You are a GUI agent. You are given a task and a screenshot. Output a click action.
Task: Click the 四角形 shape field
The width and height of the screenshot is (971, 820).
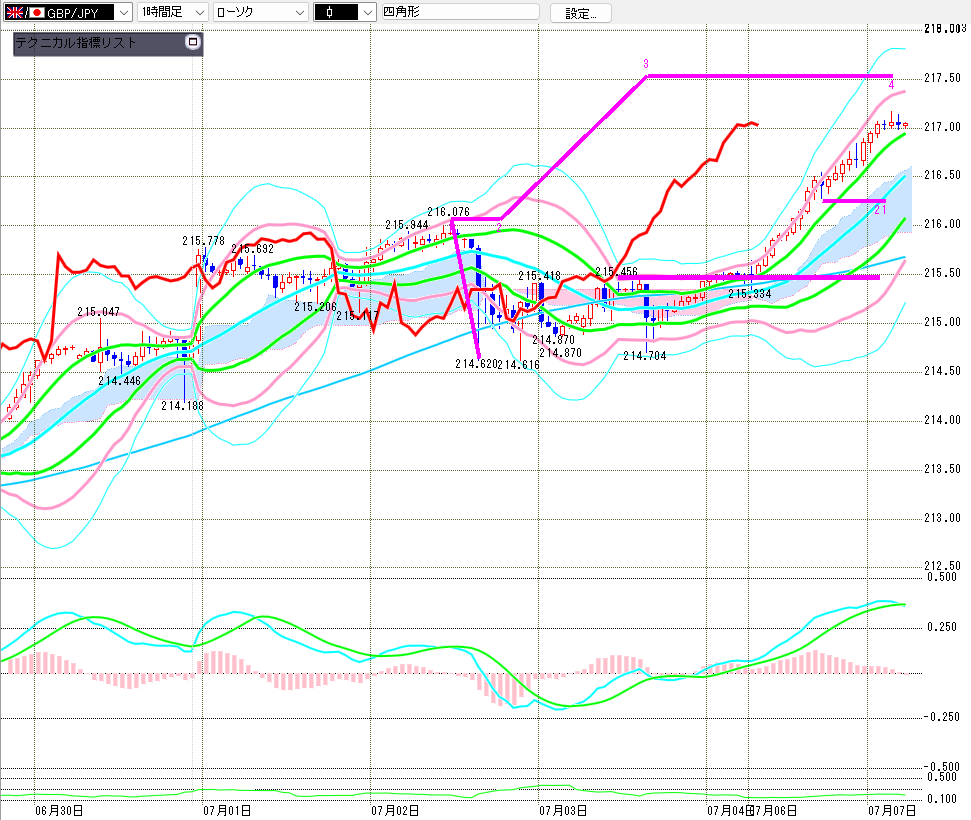point(461,12)
